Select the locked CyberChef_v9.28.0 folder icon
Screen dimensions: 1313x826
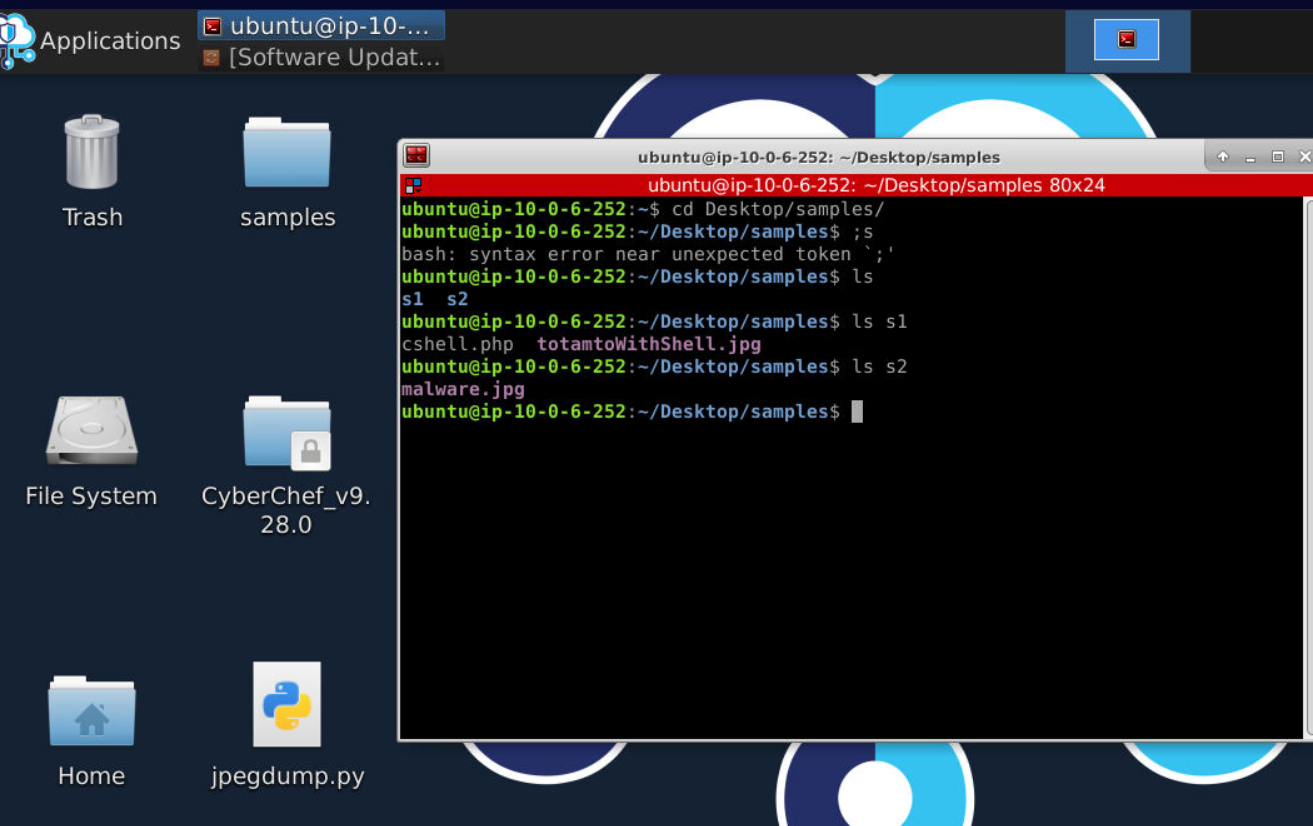pos(286,465)
